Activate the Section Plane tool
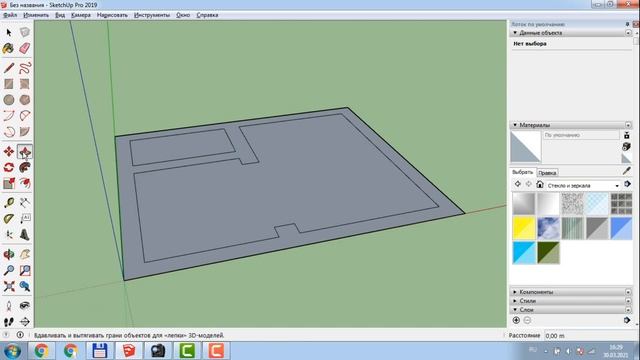This screenshot has height=360, width=640. (24, 322)
